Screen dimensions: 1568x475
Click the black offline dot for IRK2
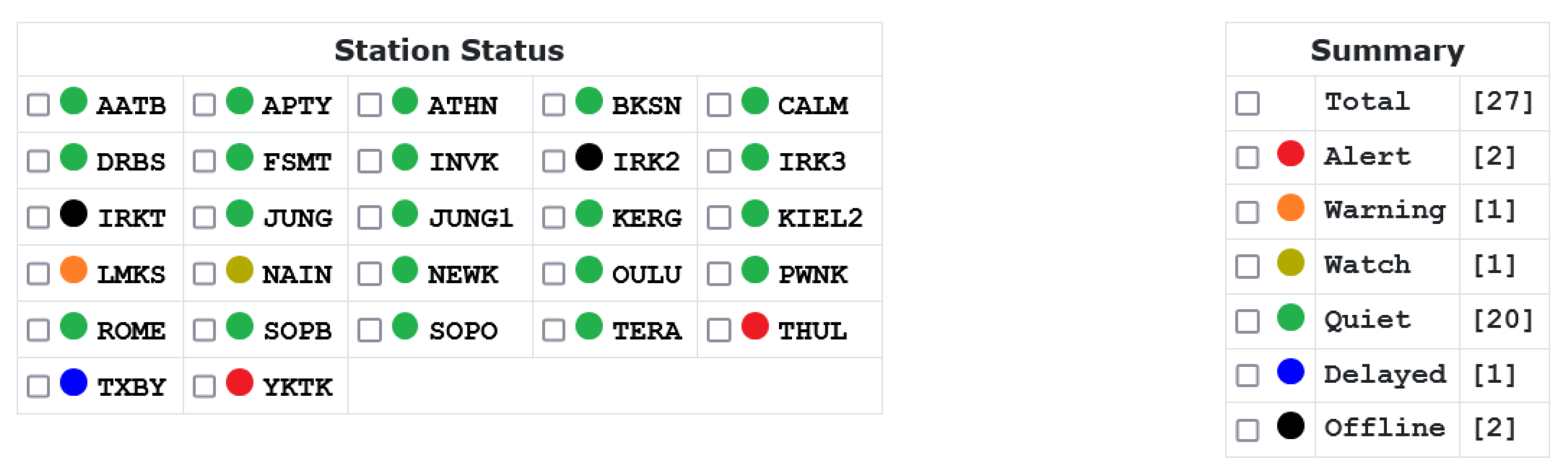[588, 157]
